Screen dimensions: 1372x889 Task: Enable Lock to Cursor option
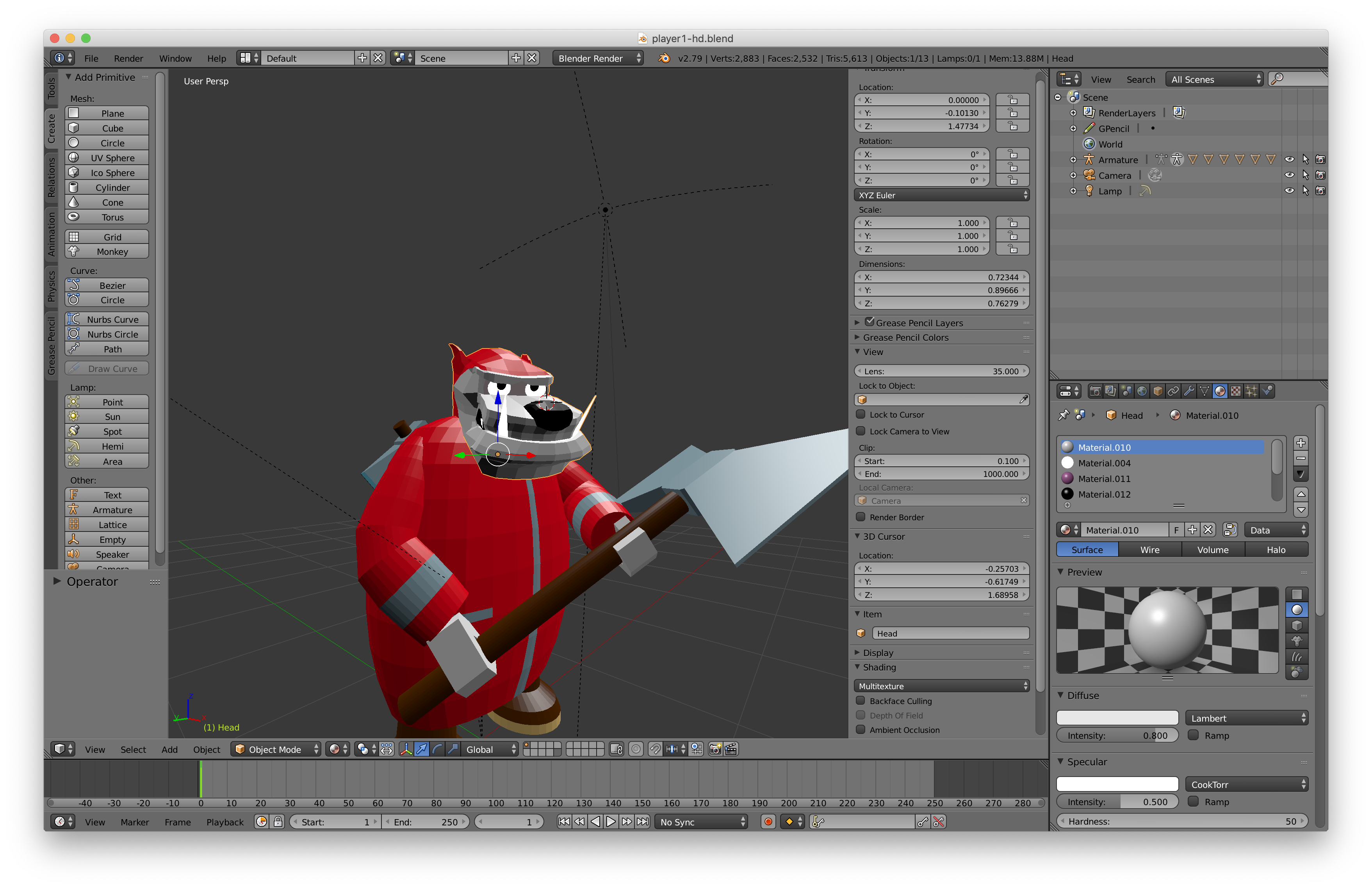861,414
